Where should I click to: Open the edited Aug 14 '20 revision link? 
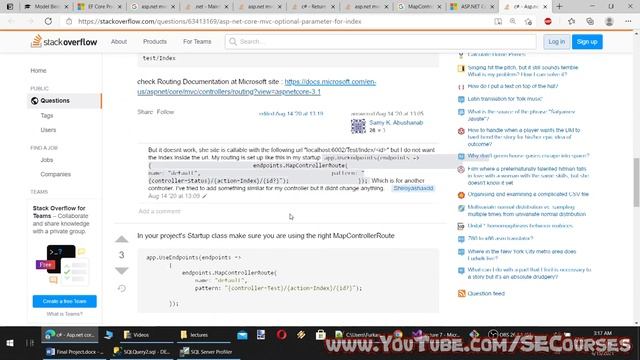coord(291,114)
